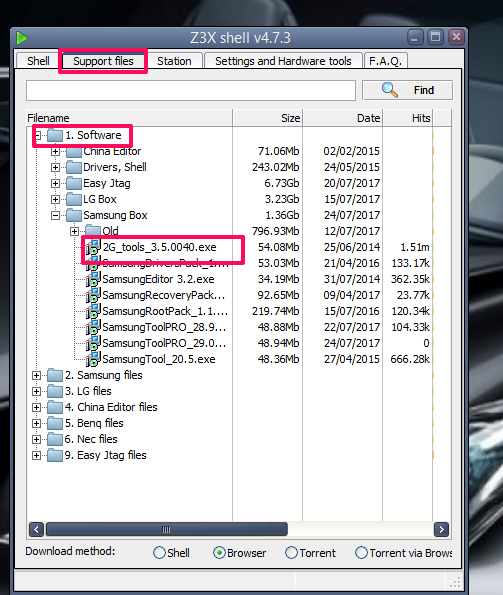Click the 219.74Mb size value
The height and width of the screenshot is (595, 503).
pyautogui.click(x=275, y=311)
